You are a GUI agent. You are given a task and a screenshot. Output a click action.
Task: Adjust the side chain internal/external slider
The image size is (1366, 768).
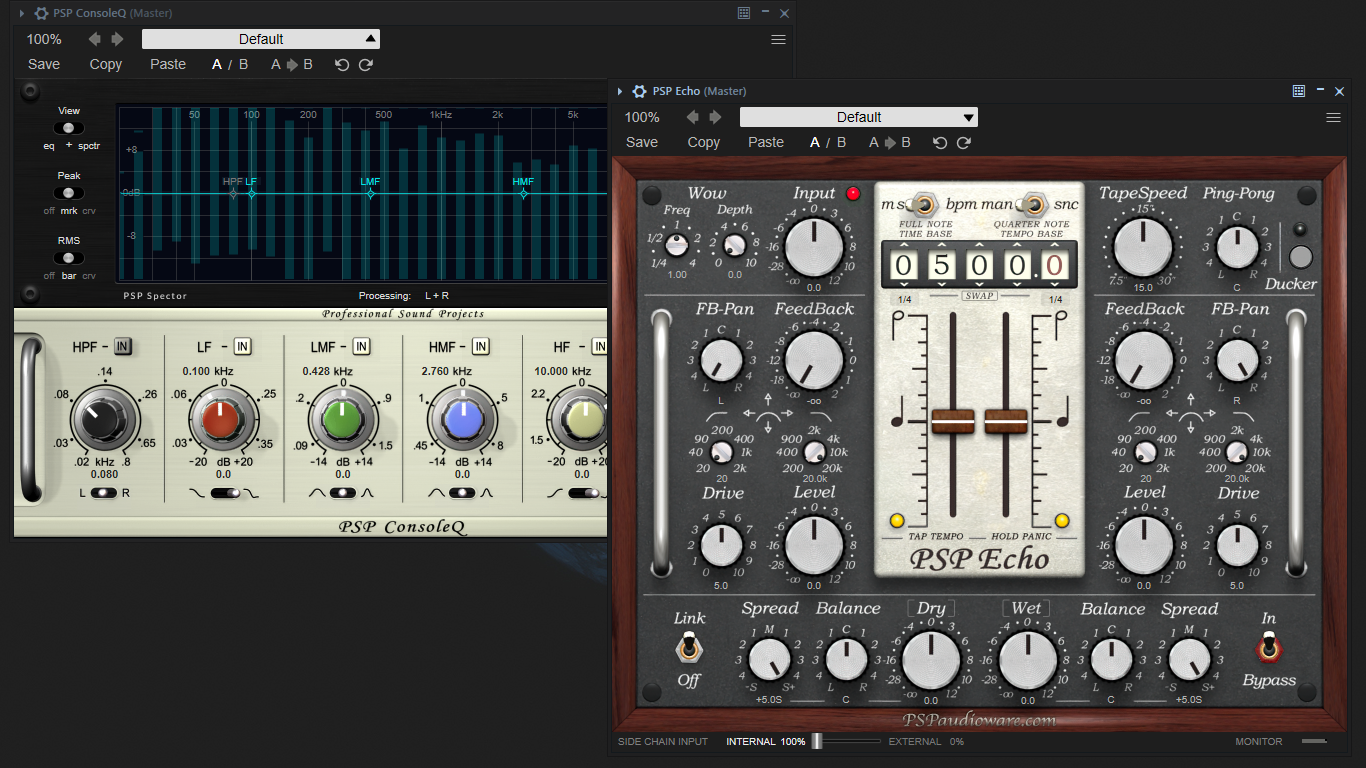846,741
